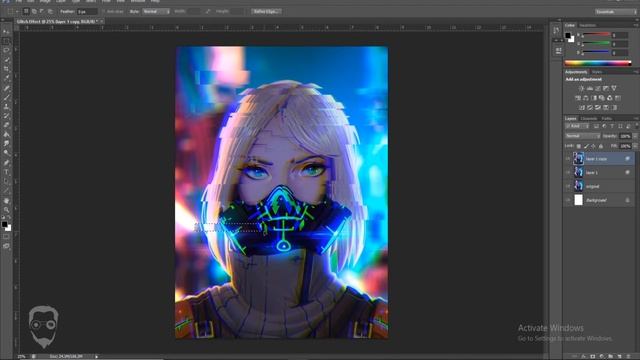Open the Opacity slider dropdown arrow
The height and width of the screenshot is (360, 640).
click(x=635, y=136)
